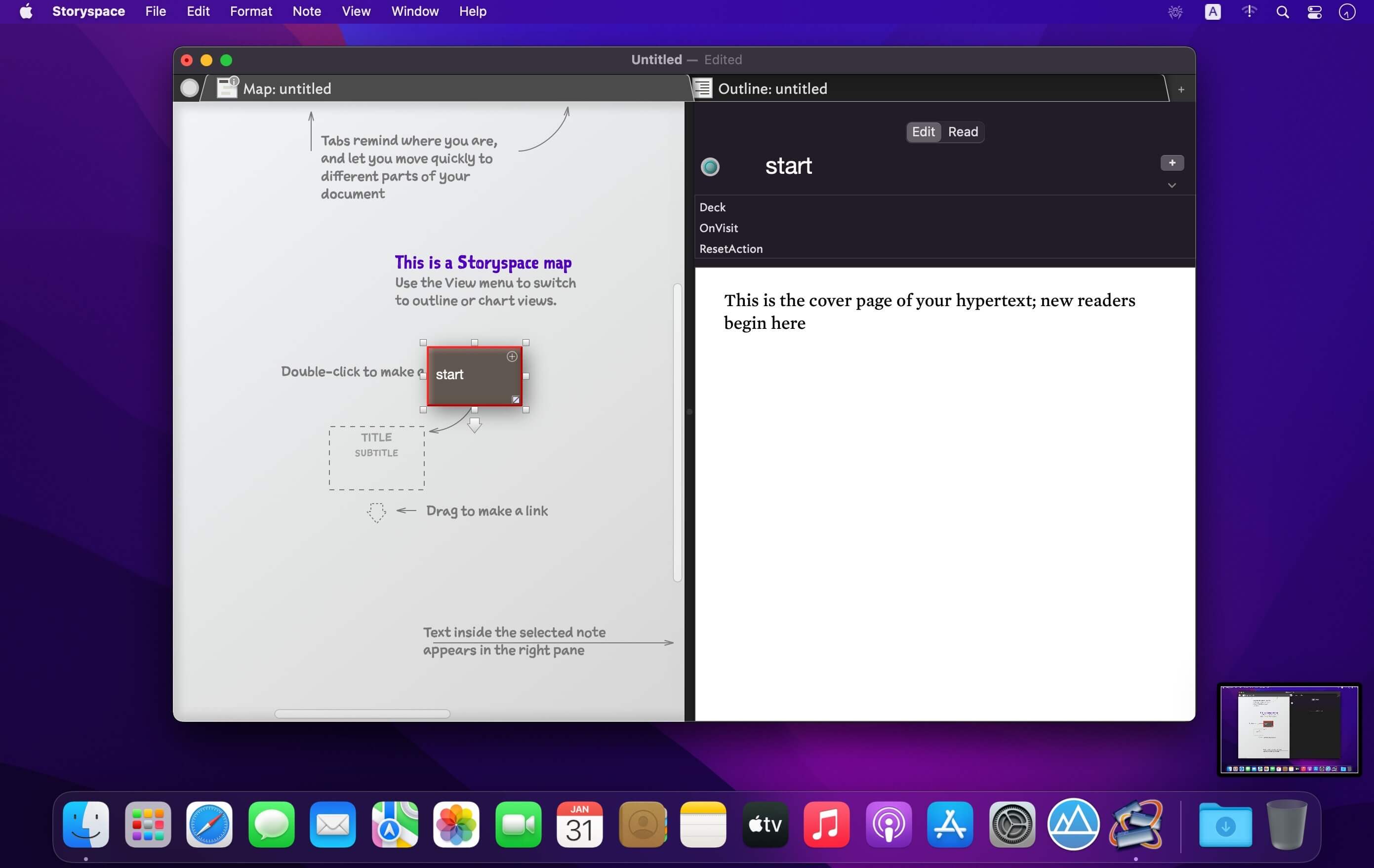Click the map's horizontal scrollbar
Screen dimensions: 1374x868
[362, 714]
